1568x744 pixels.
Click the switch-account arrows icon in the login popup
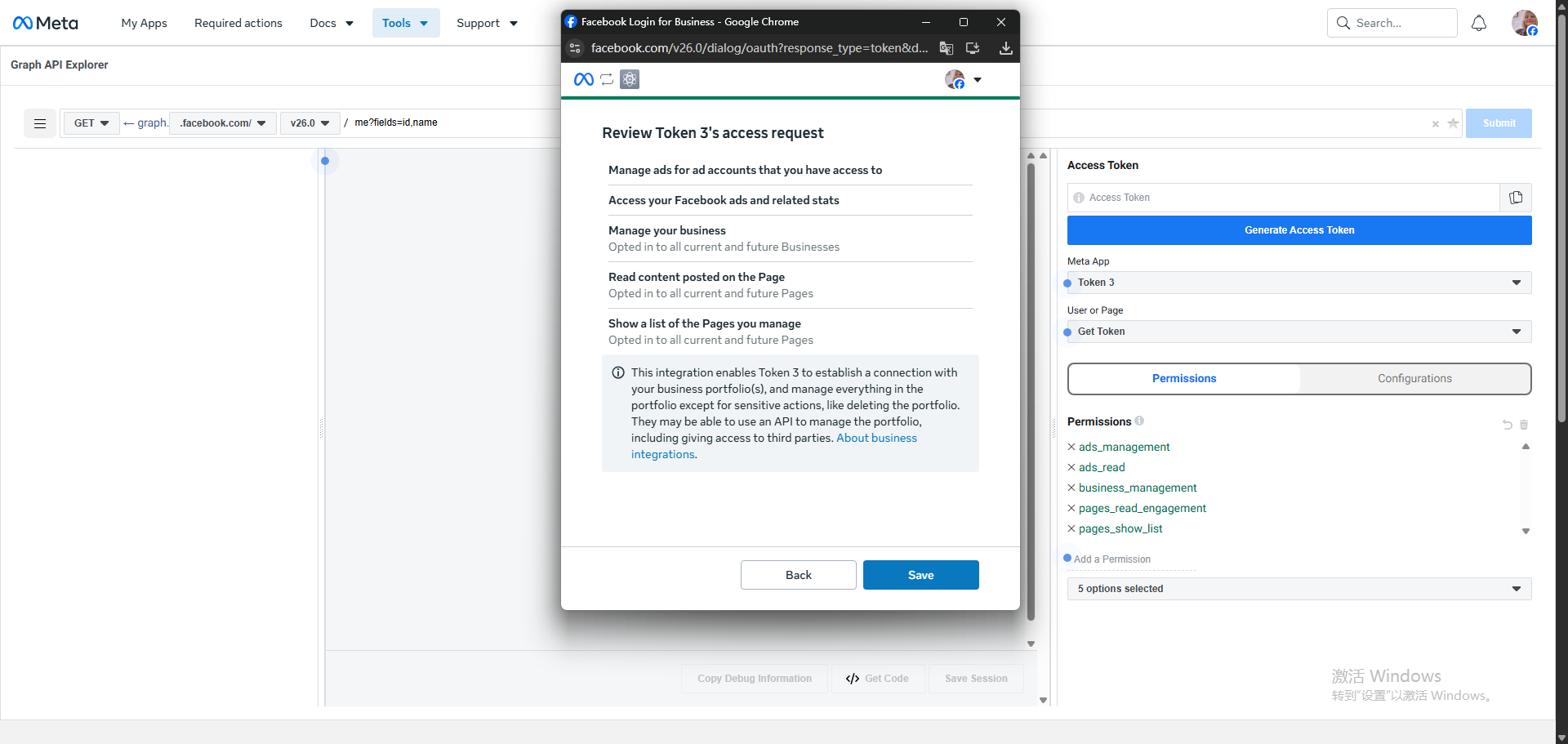(x=607, y=79)
